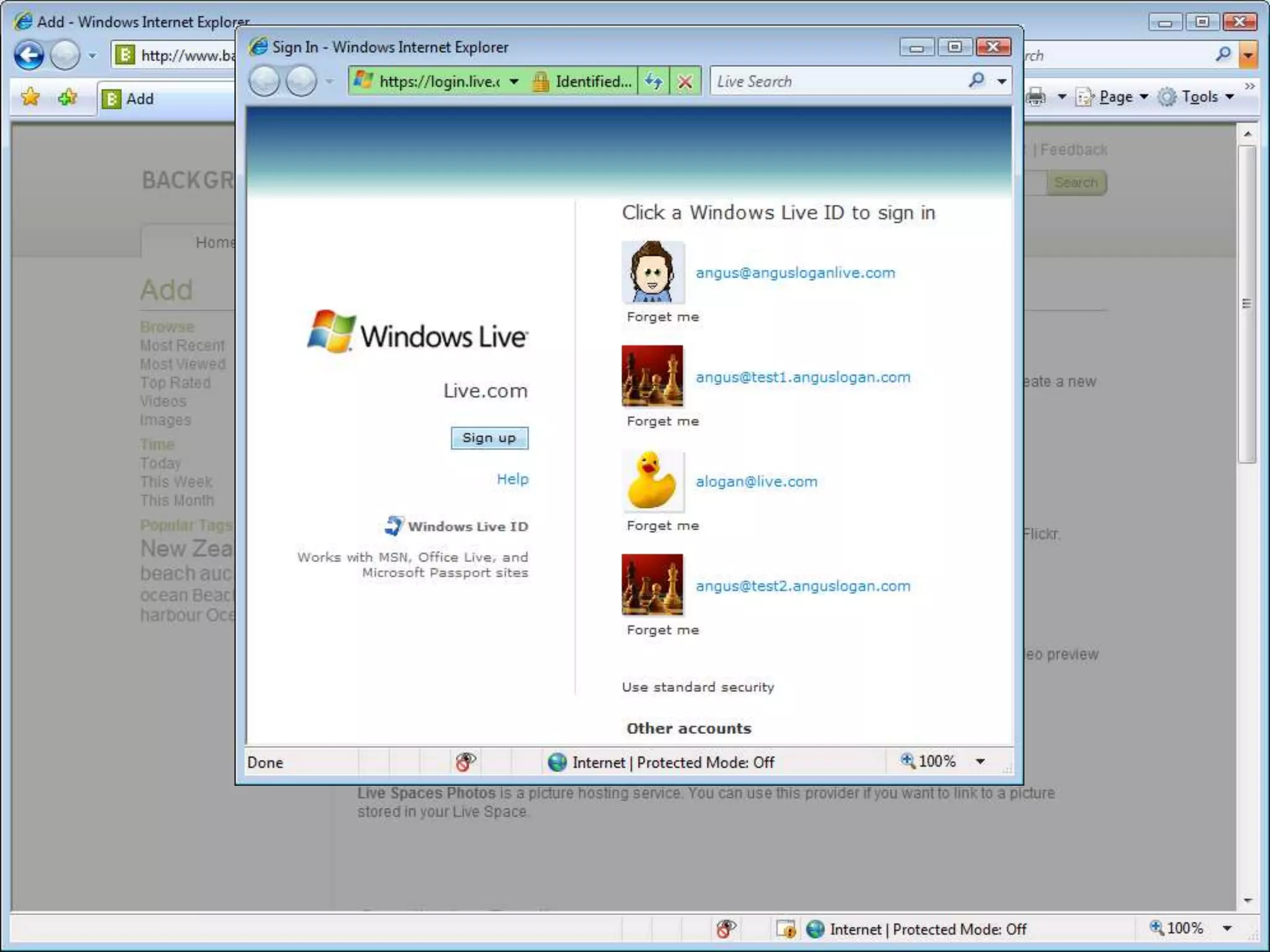1270x952 pixels.
Task: Click Use standard security link
Action: 698,687
